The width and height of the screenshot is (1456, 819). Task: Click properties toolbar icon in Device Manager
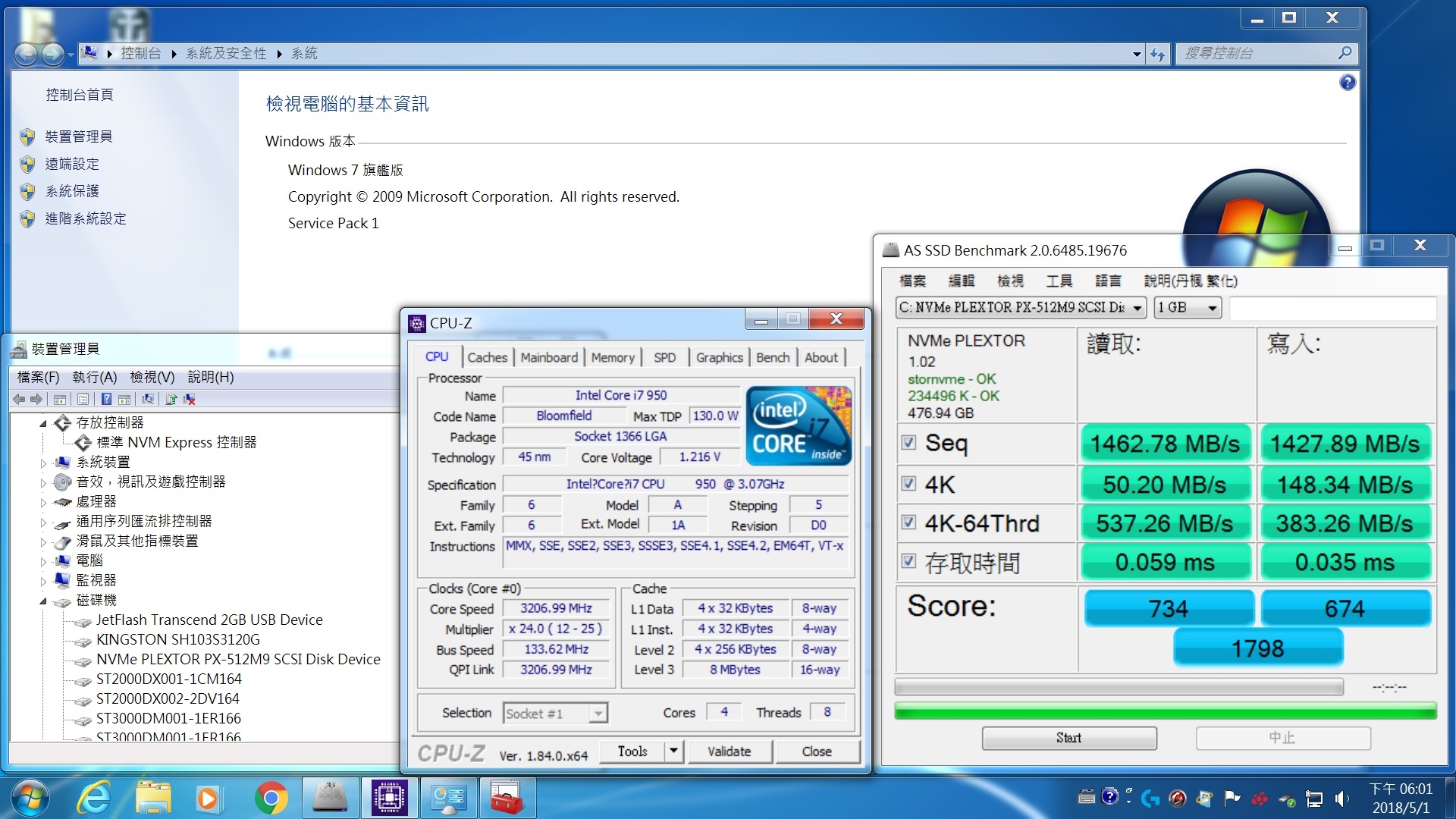pos(83,399)
